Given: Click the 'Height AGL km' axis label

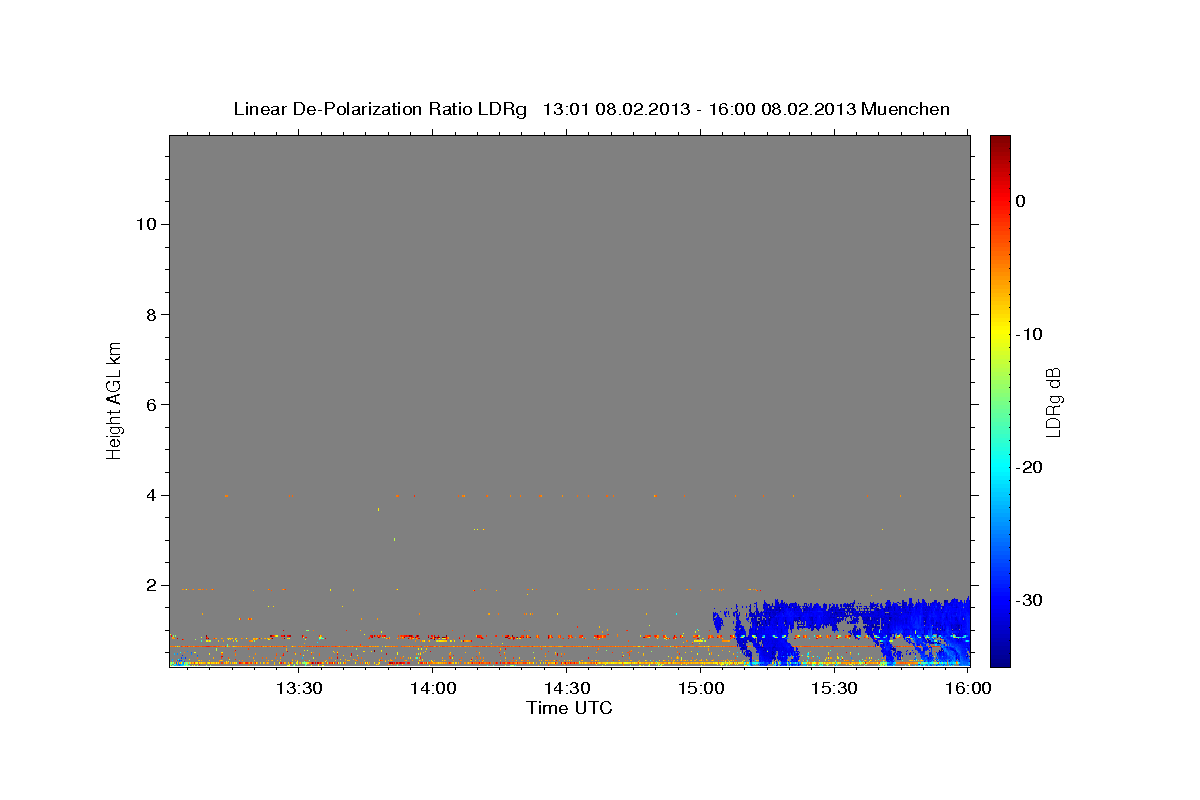Looking at the screenshot, I should click(115, 399).
